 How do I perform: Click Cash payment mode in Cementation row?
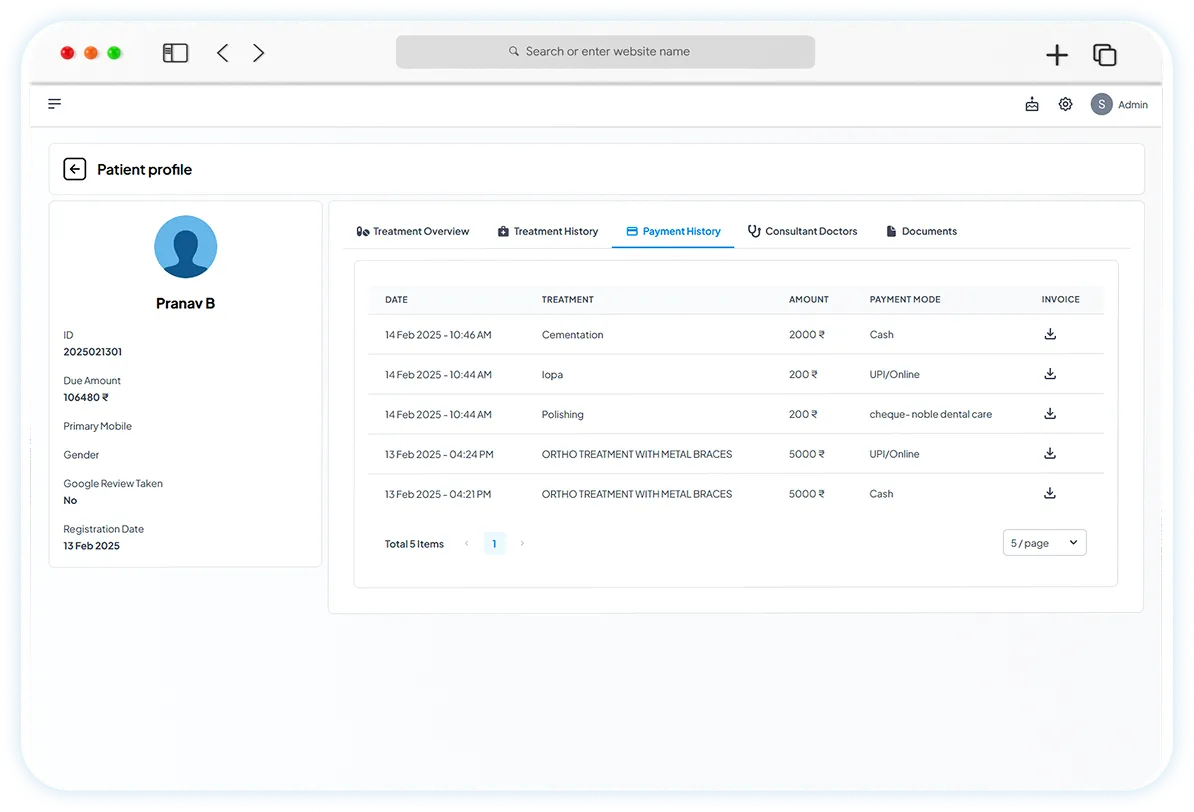(882, 335)
